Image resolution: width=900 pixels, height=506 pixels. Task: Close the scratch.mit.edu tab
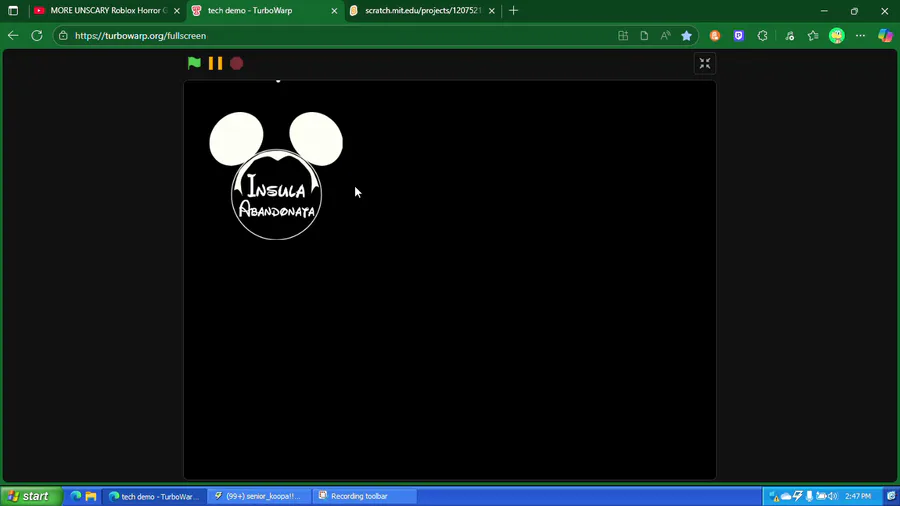[x=492, y=11]
